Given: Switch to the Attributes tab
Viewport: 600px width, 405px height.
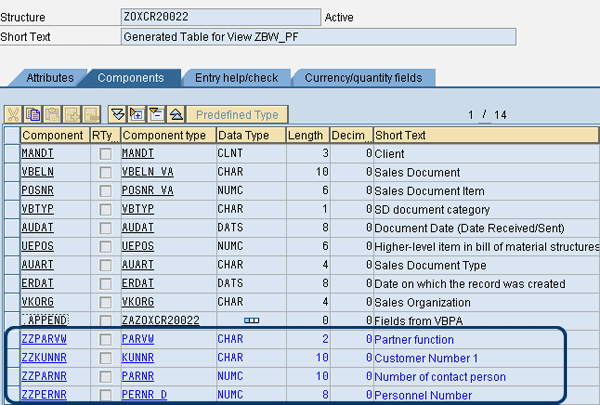Looking at the screenshot, I should tap(49, 78).
